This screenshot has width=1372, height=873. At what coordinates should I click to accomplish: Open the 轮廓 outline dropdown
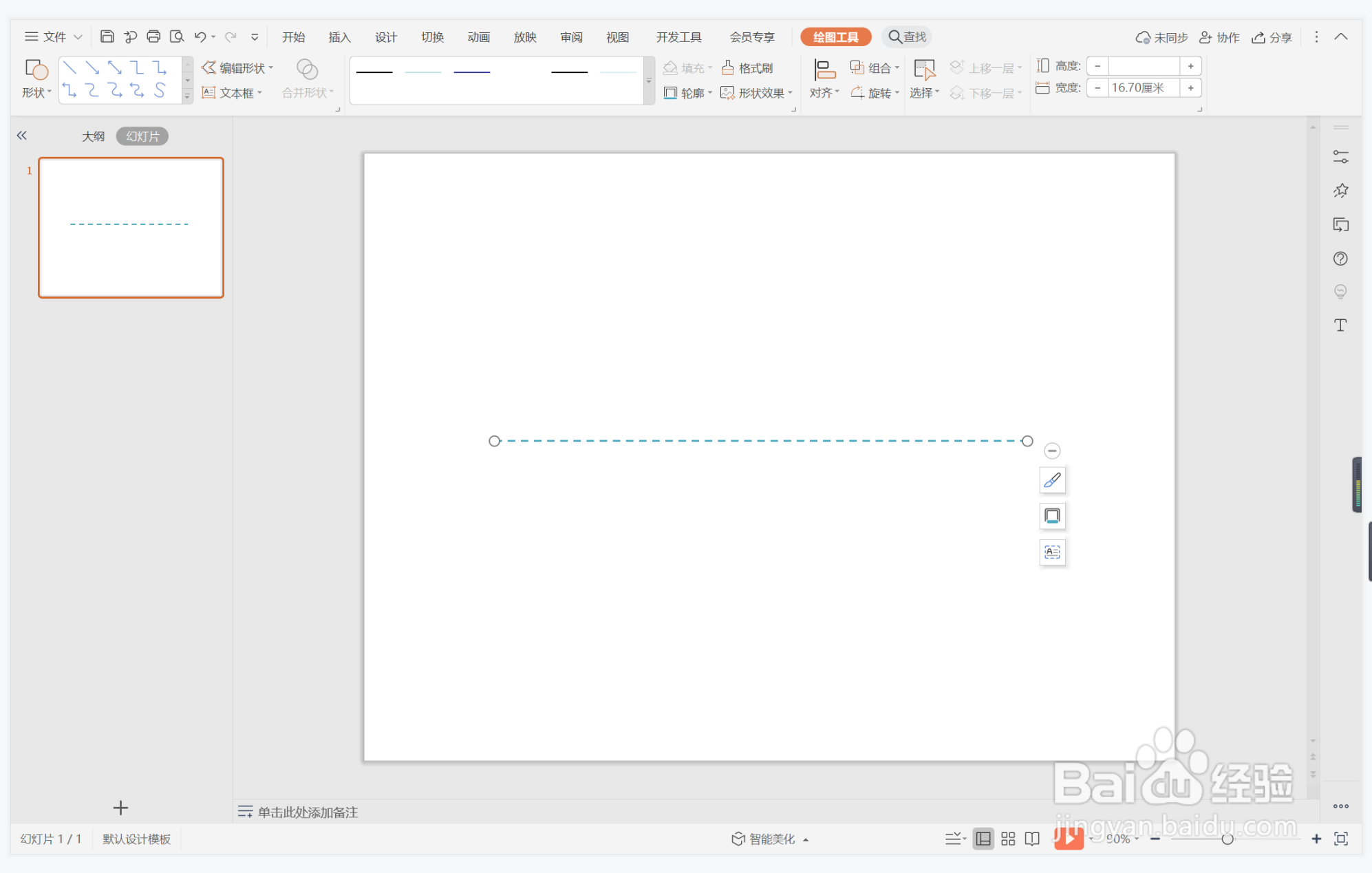[x=687, y=92]
